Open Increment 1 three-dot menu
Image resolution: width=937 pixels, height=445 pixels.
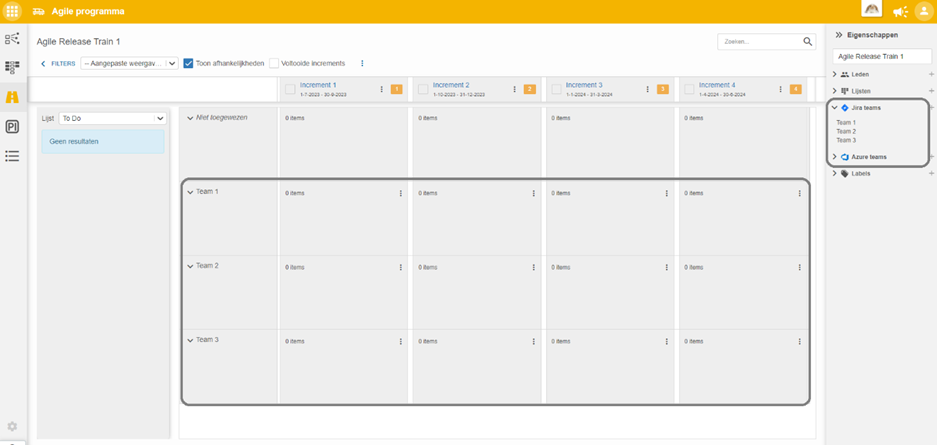381,89
